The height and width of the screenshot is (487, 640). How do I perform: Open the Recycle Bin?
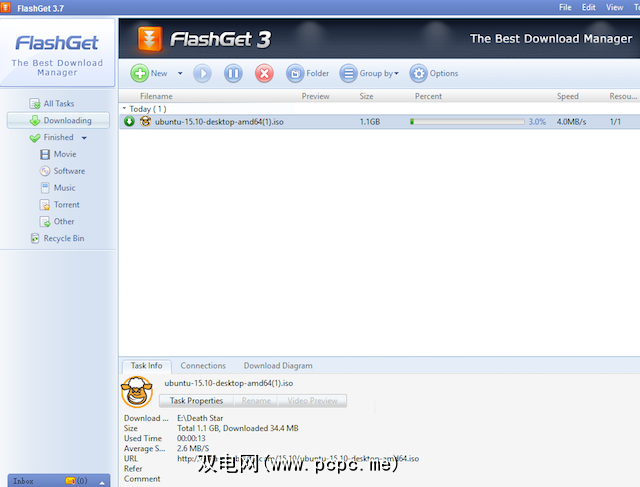[x=58, y=238]
